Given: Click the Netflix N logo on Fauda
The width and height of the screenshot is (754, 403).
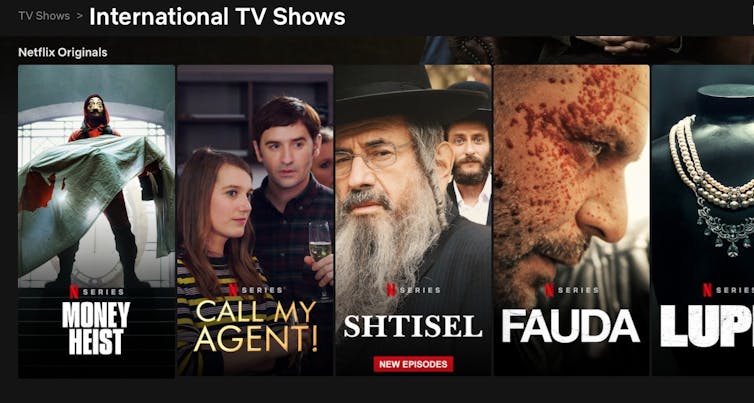Looking at the screenshot, I should [549, 290].
